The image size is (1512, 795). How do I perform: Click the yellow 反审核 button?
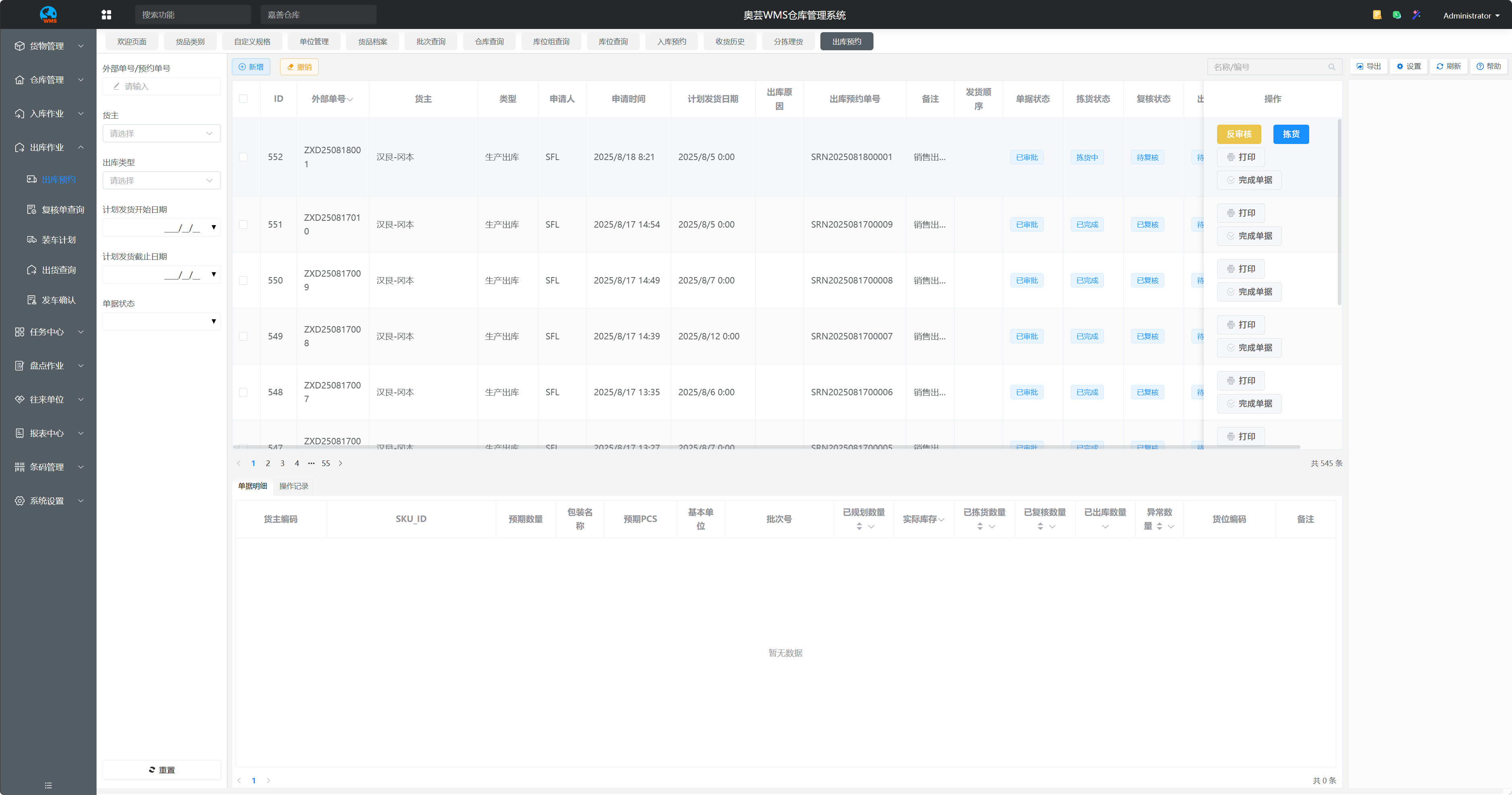click(1238, 134)
